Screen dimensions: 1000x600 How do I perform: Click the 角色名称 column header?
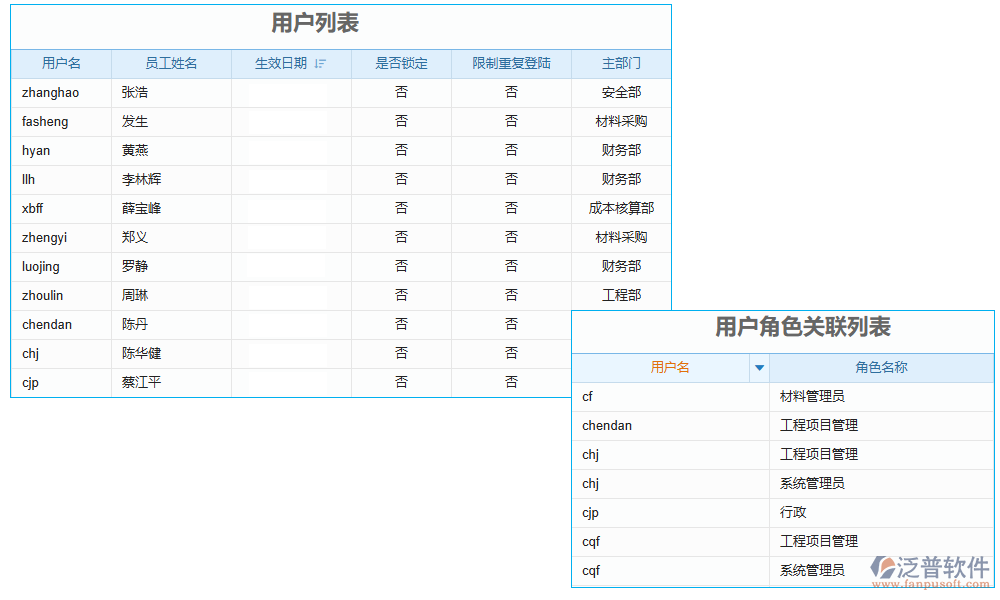pos(880,368)
